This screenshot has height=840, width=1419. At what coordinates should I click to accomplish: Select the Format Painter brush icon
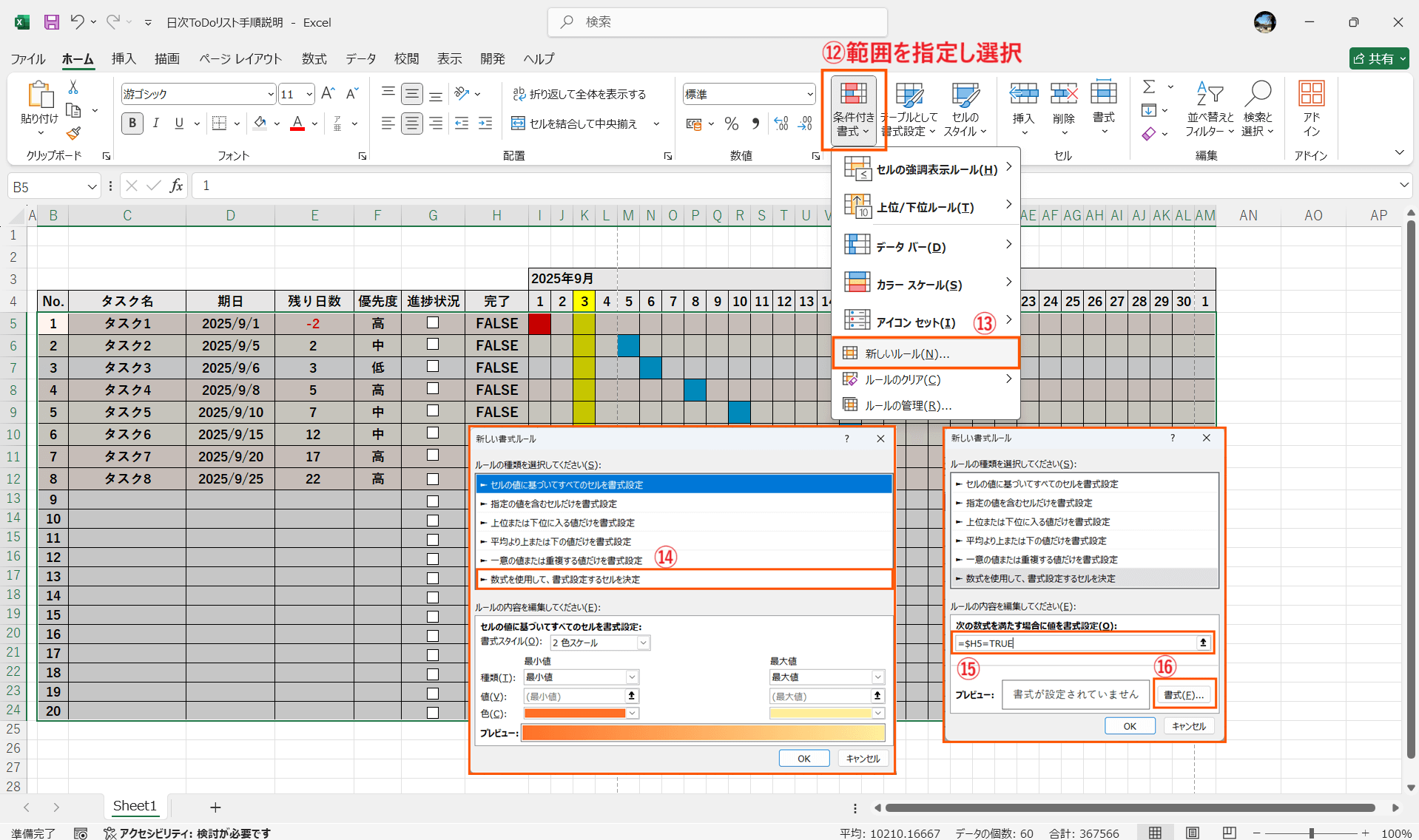point(73,133)
